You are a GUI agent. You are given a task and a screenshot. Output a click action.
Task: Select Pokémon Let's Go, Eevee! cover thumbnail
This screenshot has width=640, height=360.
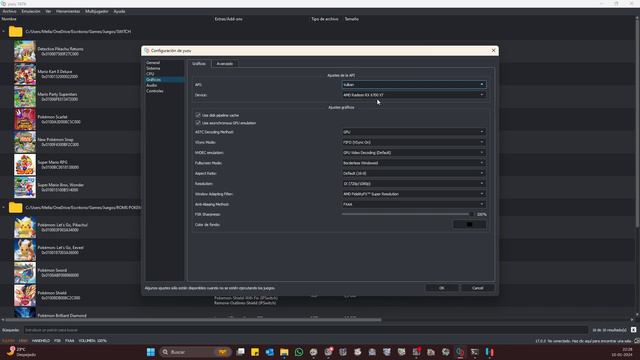(x=25, y=250)
